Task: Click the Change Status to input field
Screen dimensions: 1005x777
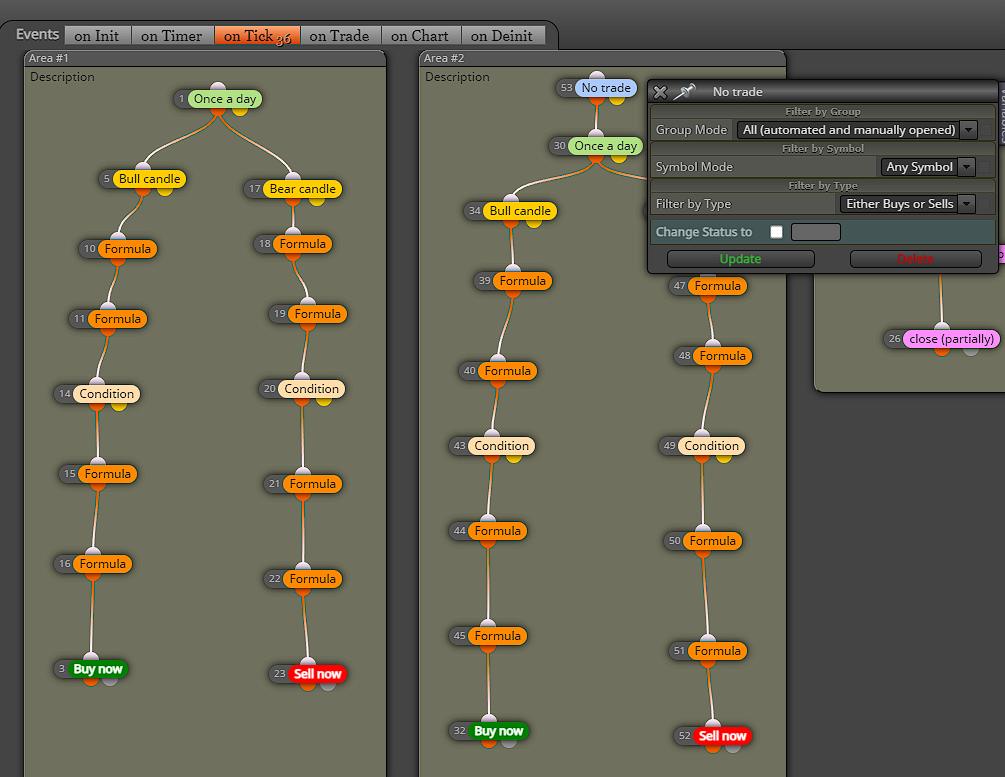Action: click(x=815, y=232)
